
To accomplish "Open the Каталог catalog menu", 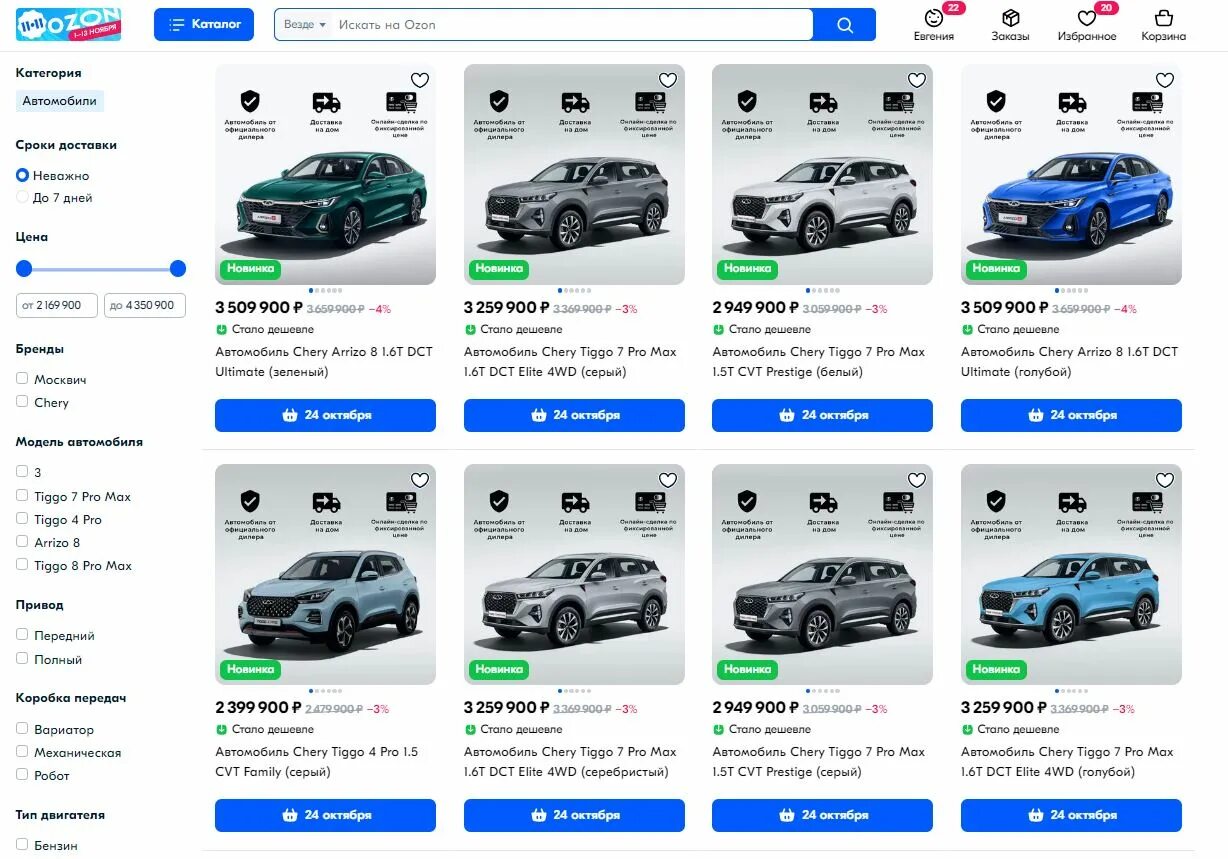I will click(x=204, y=25).
